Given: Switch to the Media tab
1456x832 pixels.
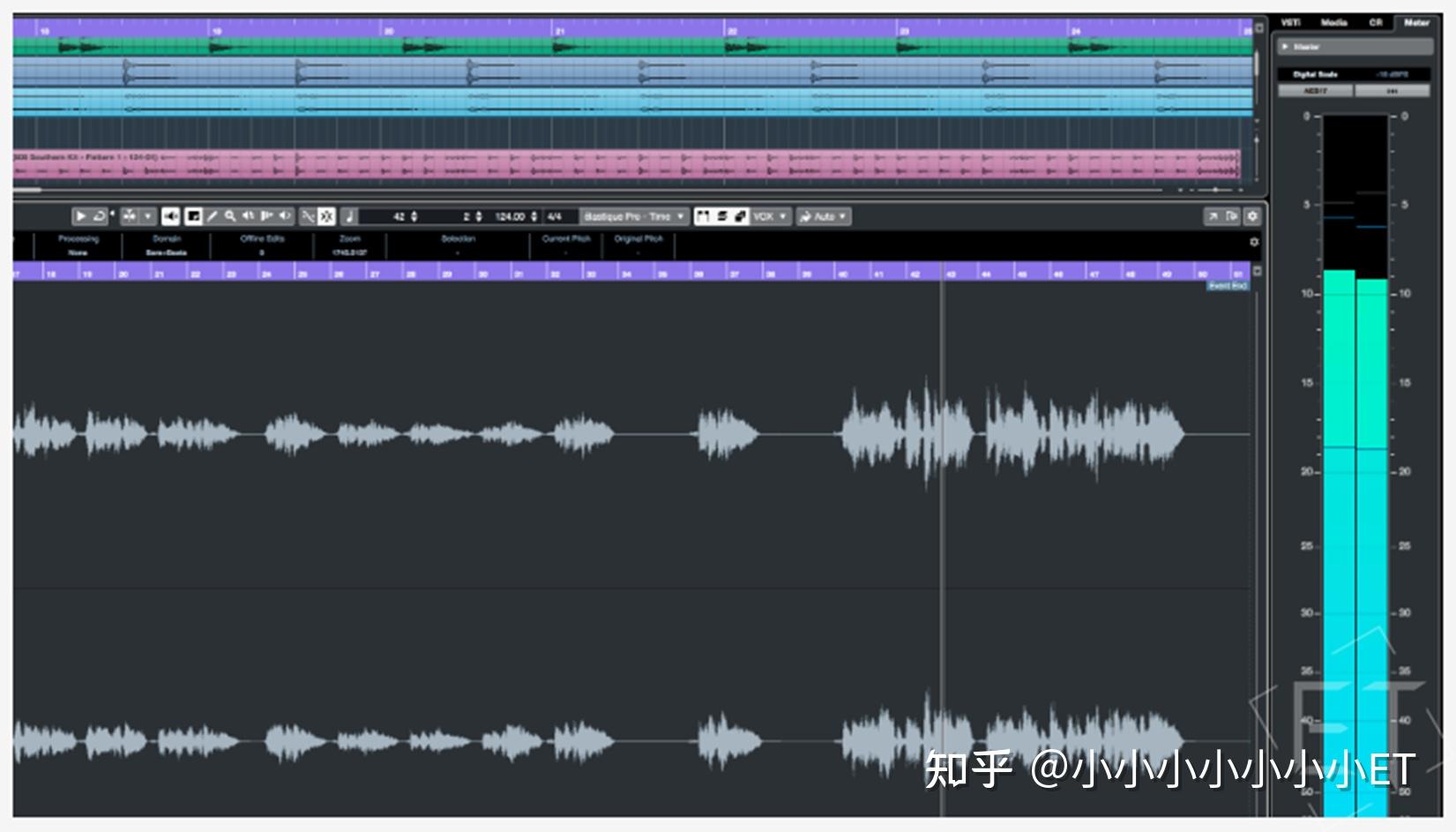Looking at the screenshot, I should tap(1334, 21).
